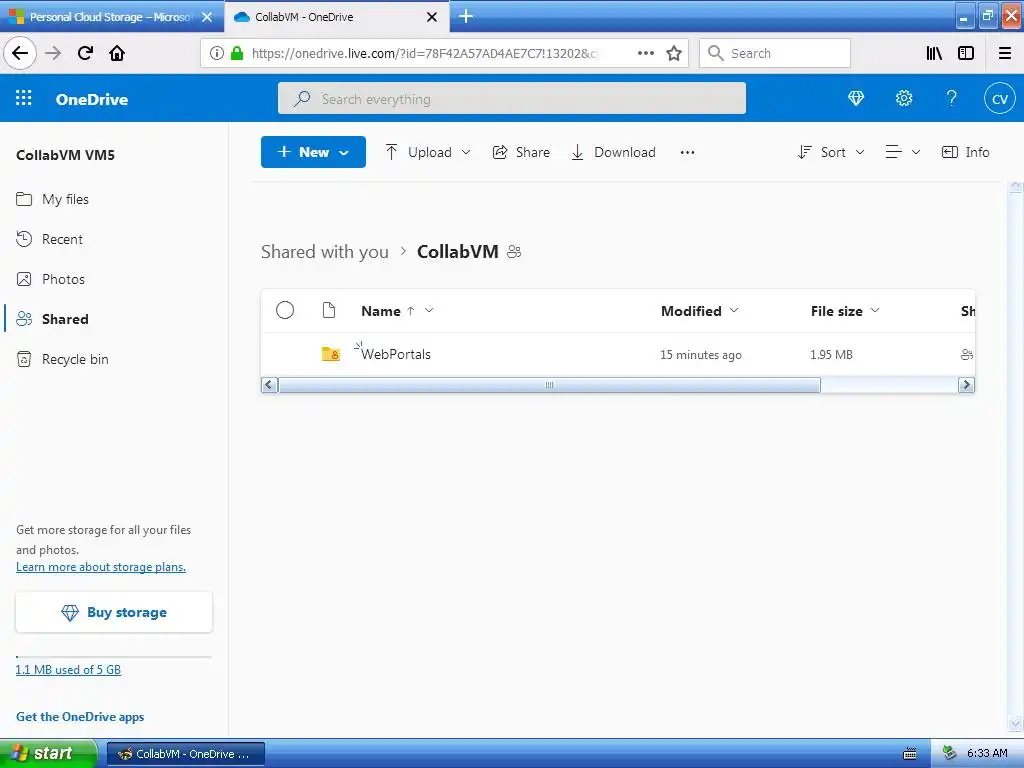Open the Firefox hamburger menu
The width and height of the screenshot is (1024, 768).
click(x=1005, y=53)
